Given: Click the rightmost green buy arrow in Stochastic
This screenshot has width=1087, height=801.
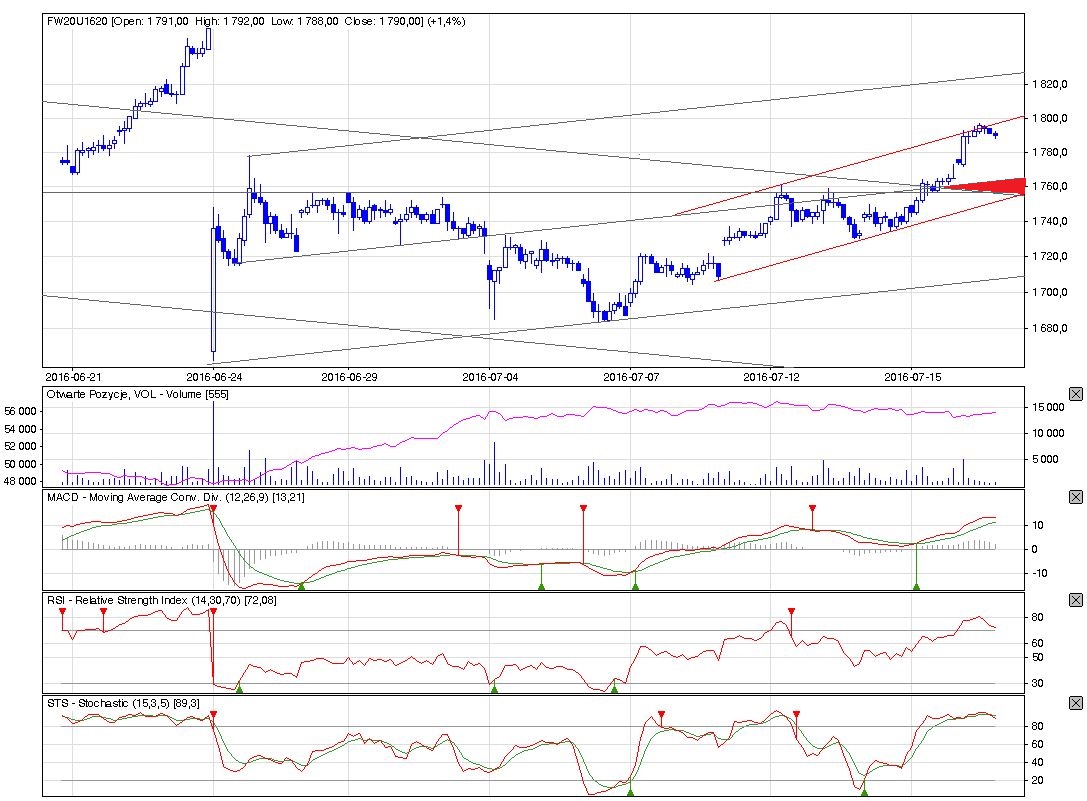Looking at the screenshot, I should (x=863, y=791).
